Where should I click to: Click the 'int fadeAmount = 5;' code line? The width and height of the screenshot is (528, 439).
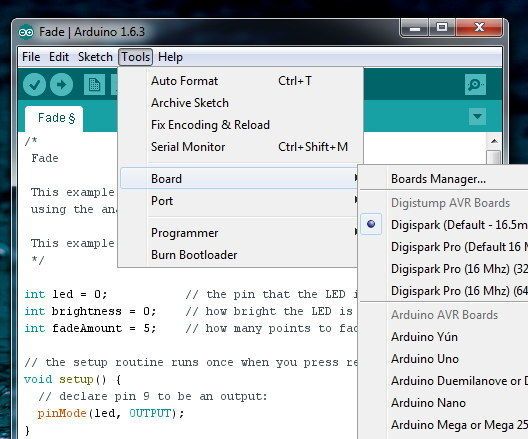90,328
